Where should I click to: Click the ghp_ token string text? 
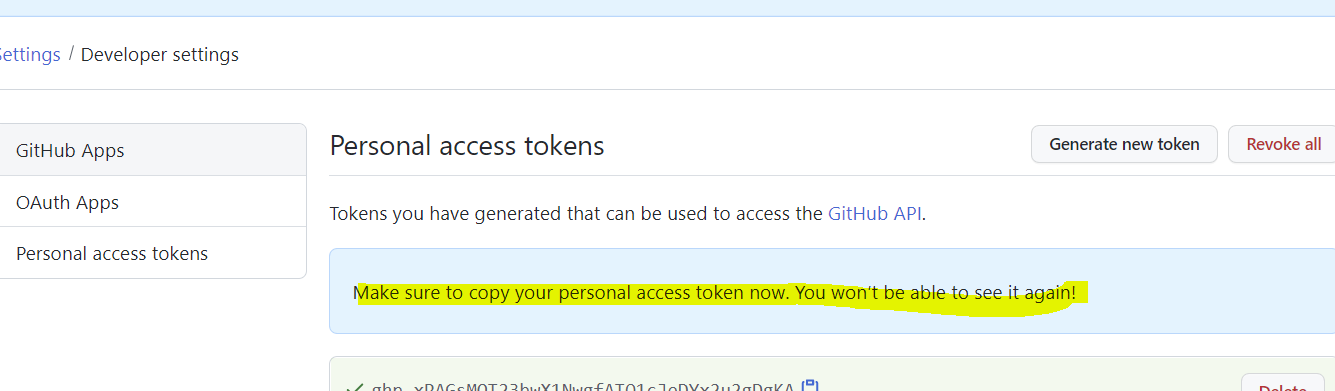(583, 387)
